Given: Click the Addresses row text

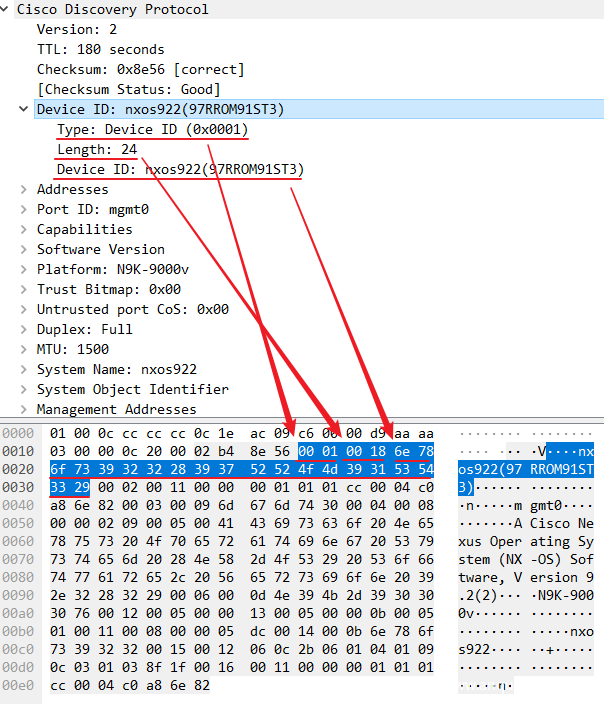Looking at the screenshot, I should [x=73, y=189].
